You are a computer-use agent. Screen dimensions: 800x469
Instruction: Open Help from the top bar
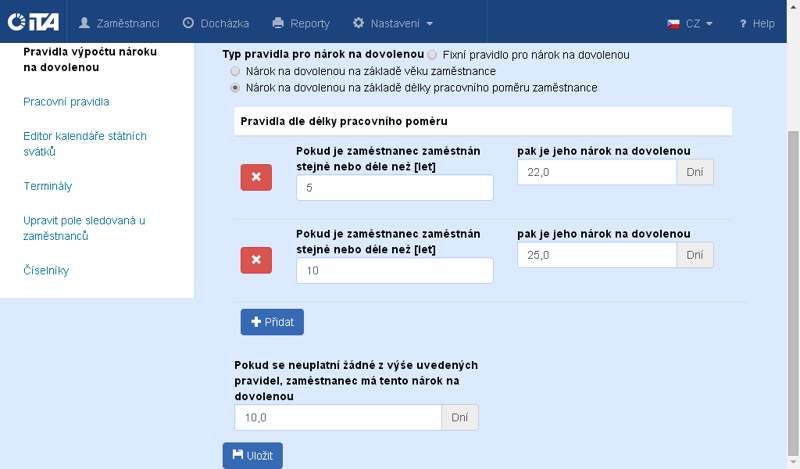757,23
